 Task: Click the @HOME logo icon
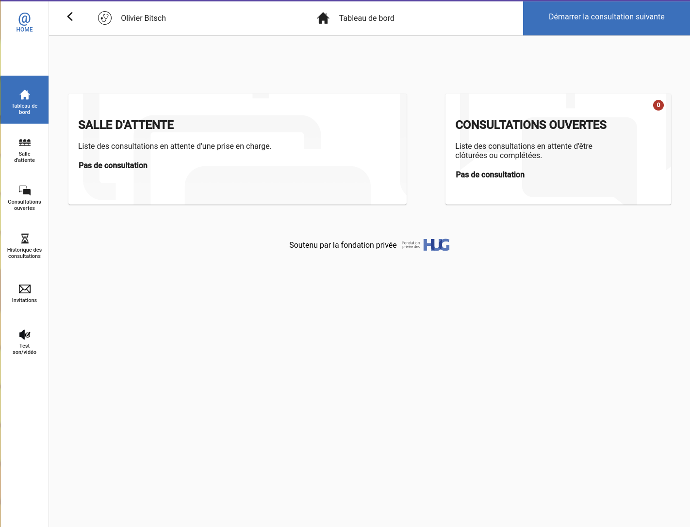(25, 22)
